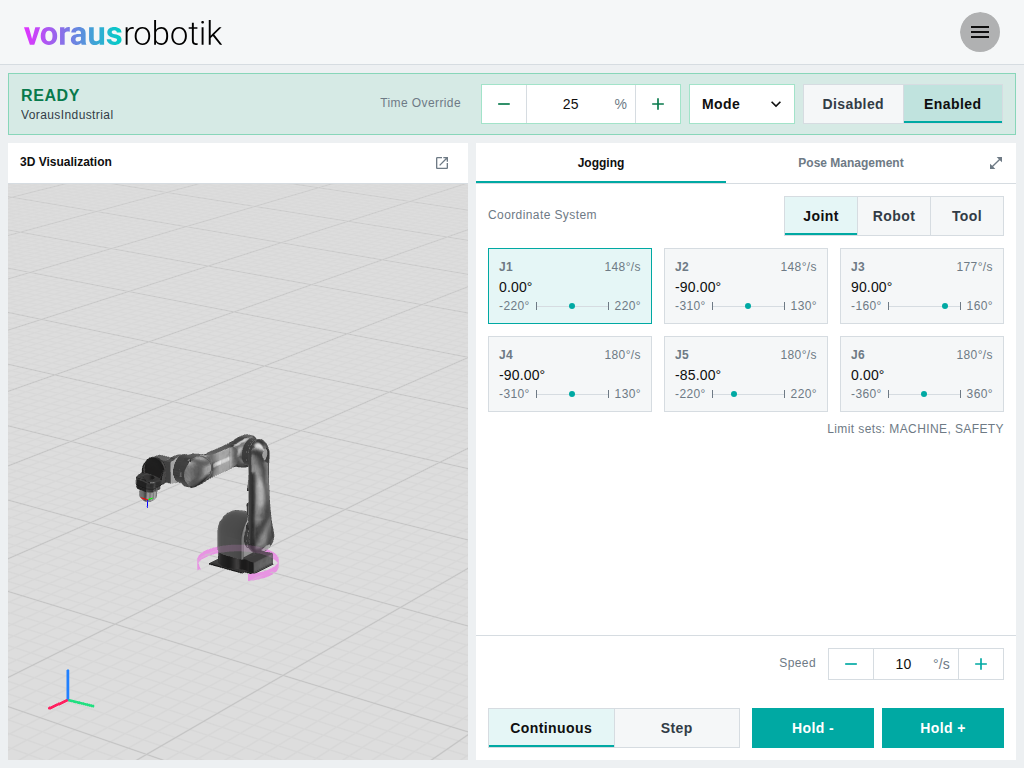Click the "VorausIndustrial" robot name
The image size is (1024, 768).
point(67,115)
